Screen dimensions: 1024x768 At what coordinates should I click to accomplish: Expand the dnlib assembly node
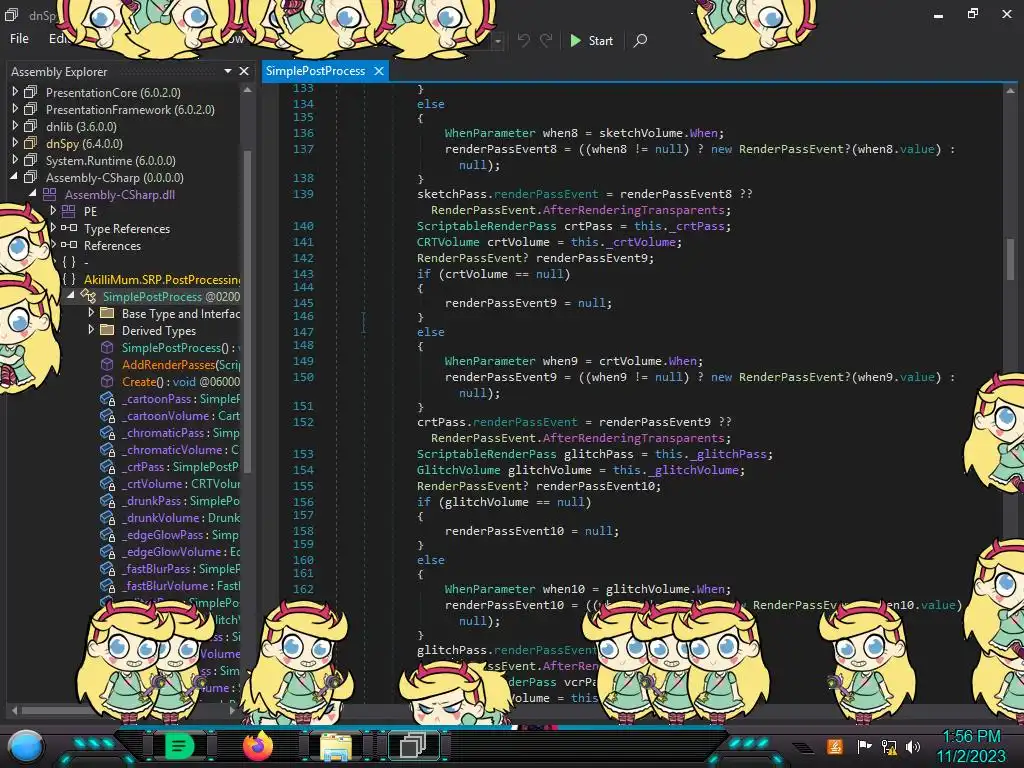tap(14, 126)
